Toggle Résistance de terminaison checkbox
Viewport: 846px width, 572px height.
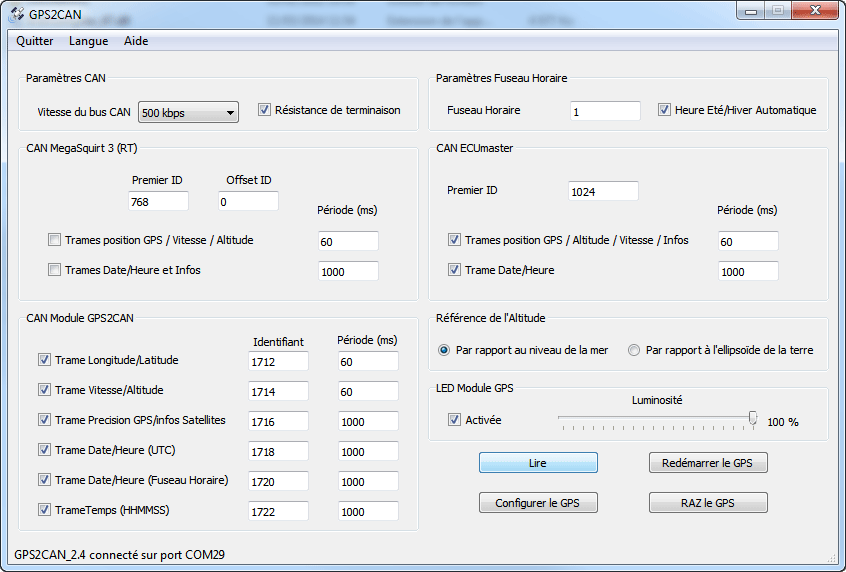point(265,110)
